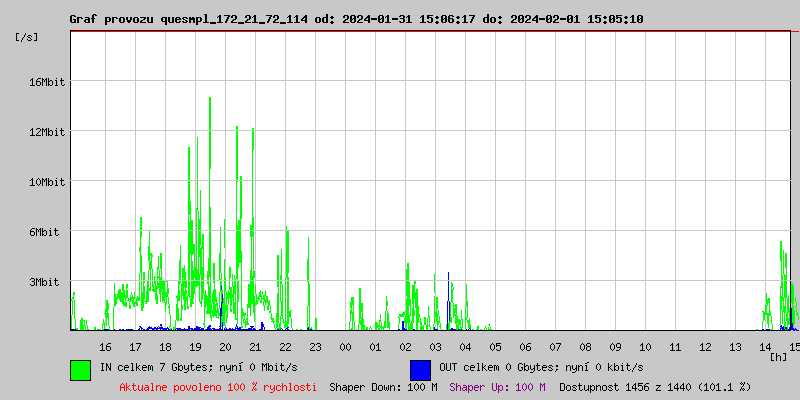The width and height of the screenshot is (800, 400).
Task: Click the 00 hour mark on x-axis
Action: coord(345,347)
